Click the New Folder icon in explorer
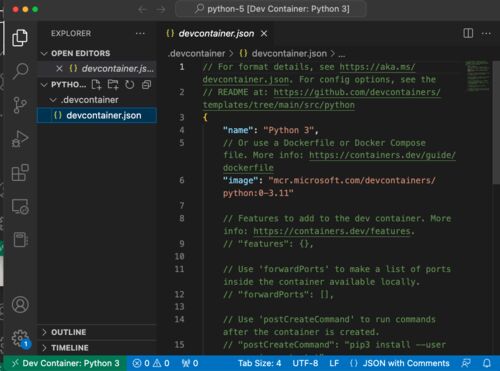Screen dimensions: 500x371 113,85
